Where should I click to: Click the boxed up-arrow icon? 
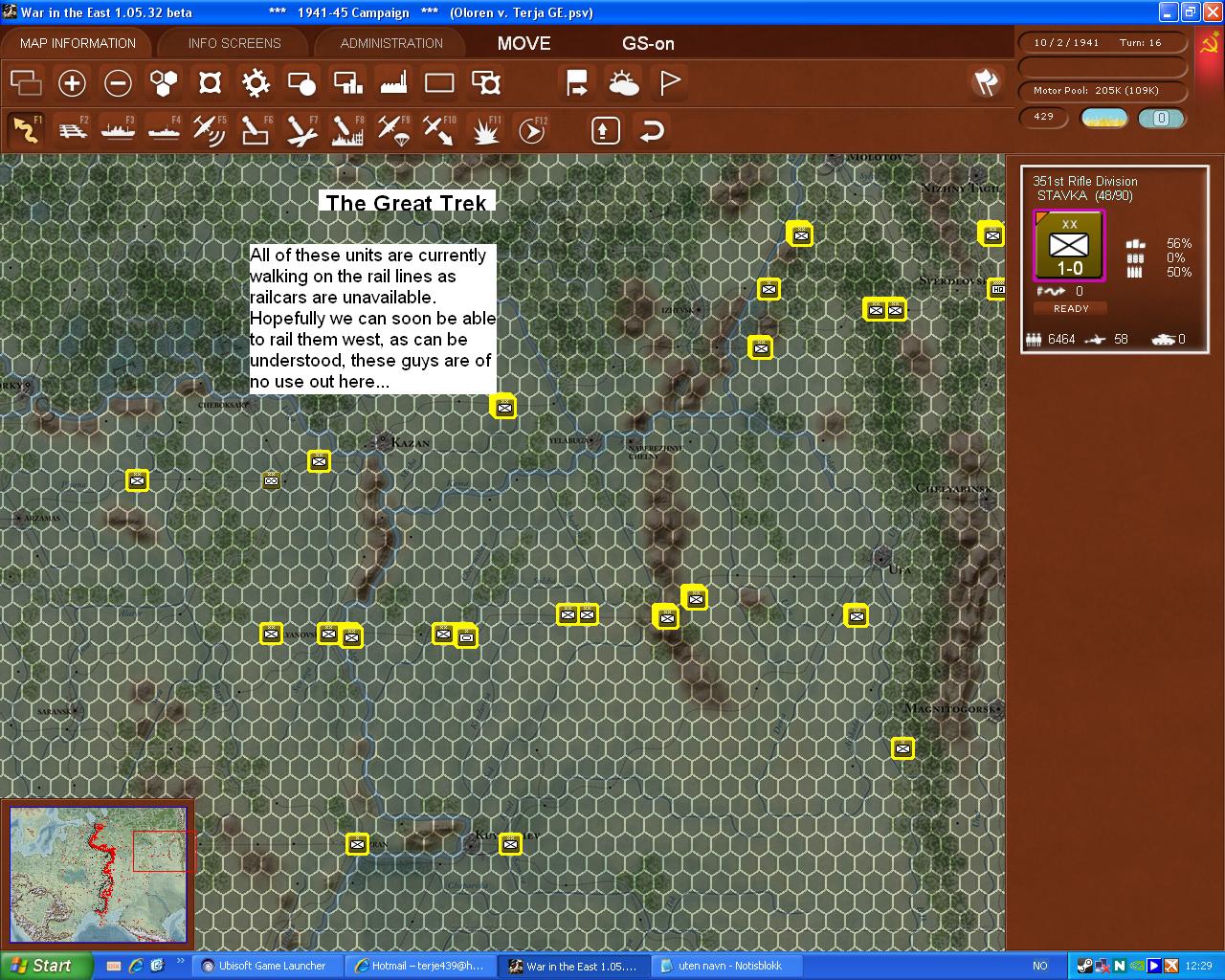coord(605,130)
